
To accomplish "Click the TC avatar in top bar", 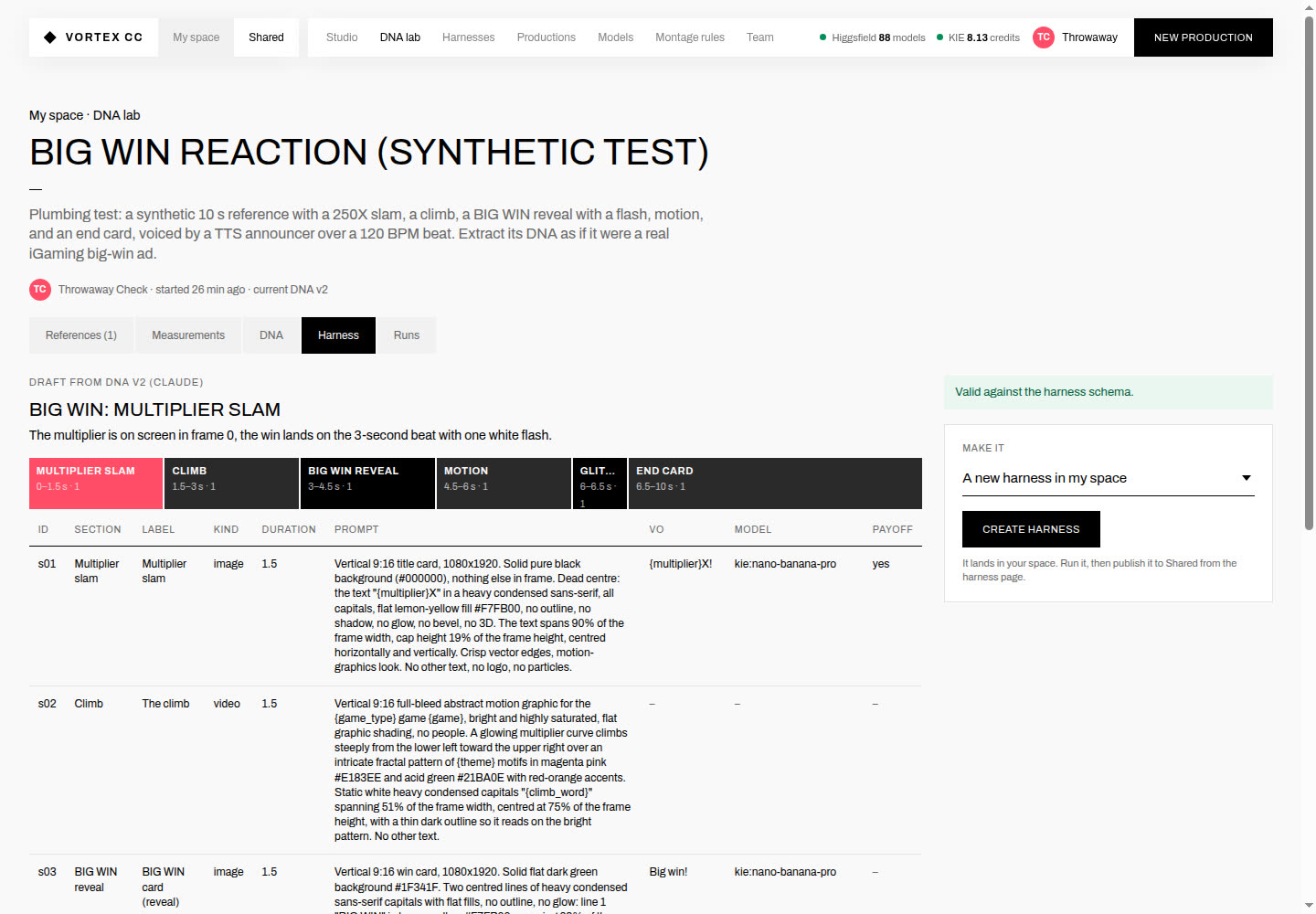I will tap(1043, 37).
